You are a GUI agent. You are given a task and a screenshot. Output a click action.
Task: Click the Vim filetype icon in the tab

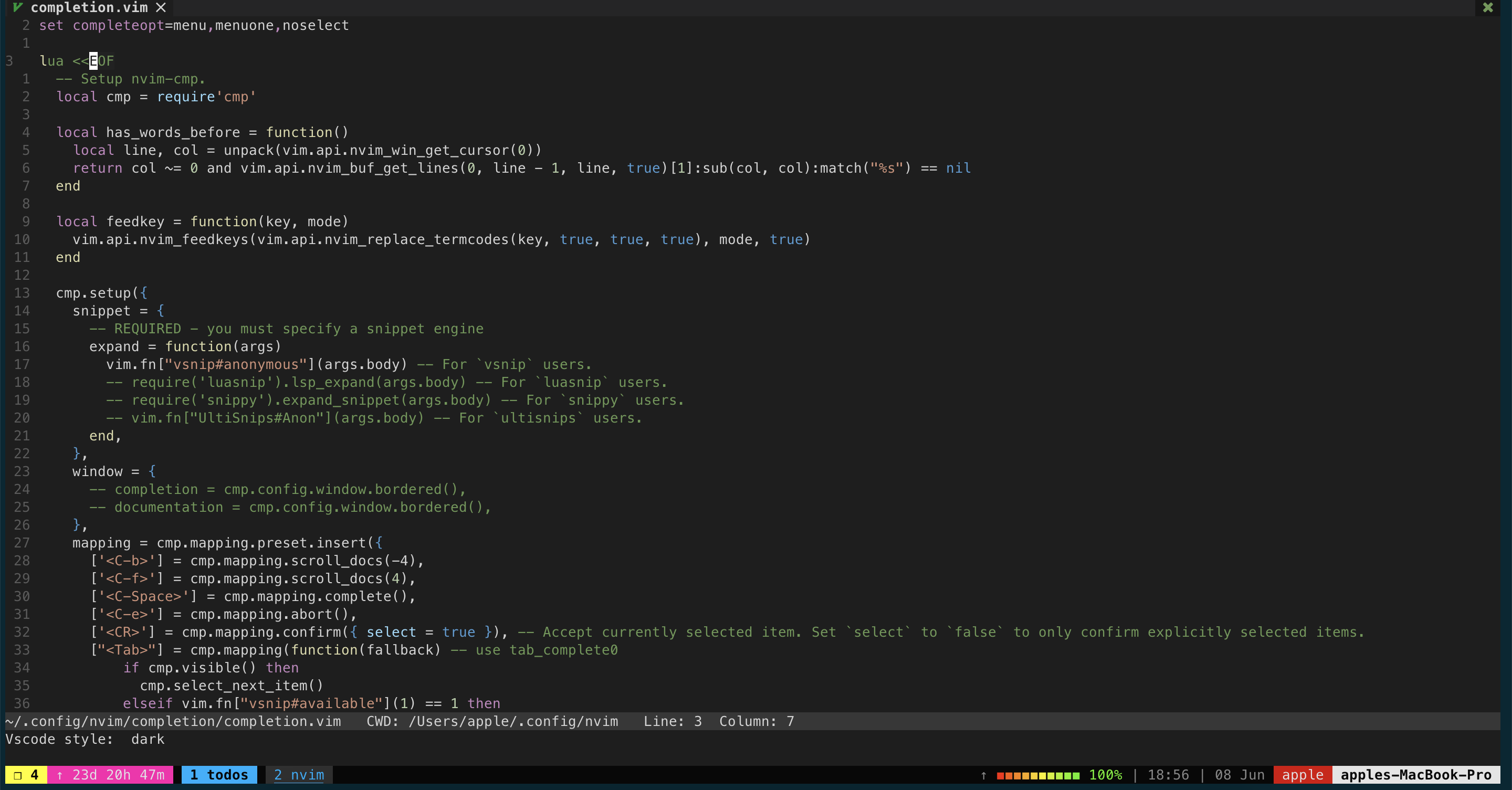point(18,7)
